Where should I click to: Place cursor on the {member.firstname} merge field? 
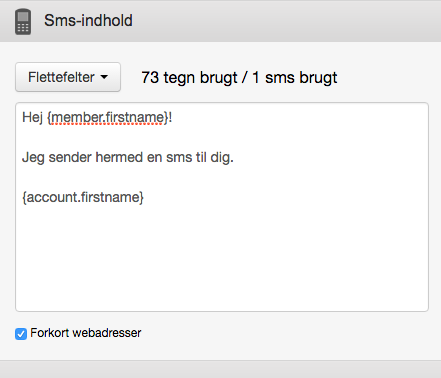107,118
